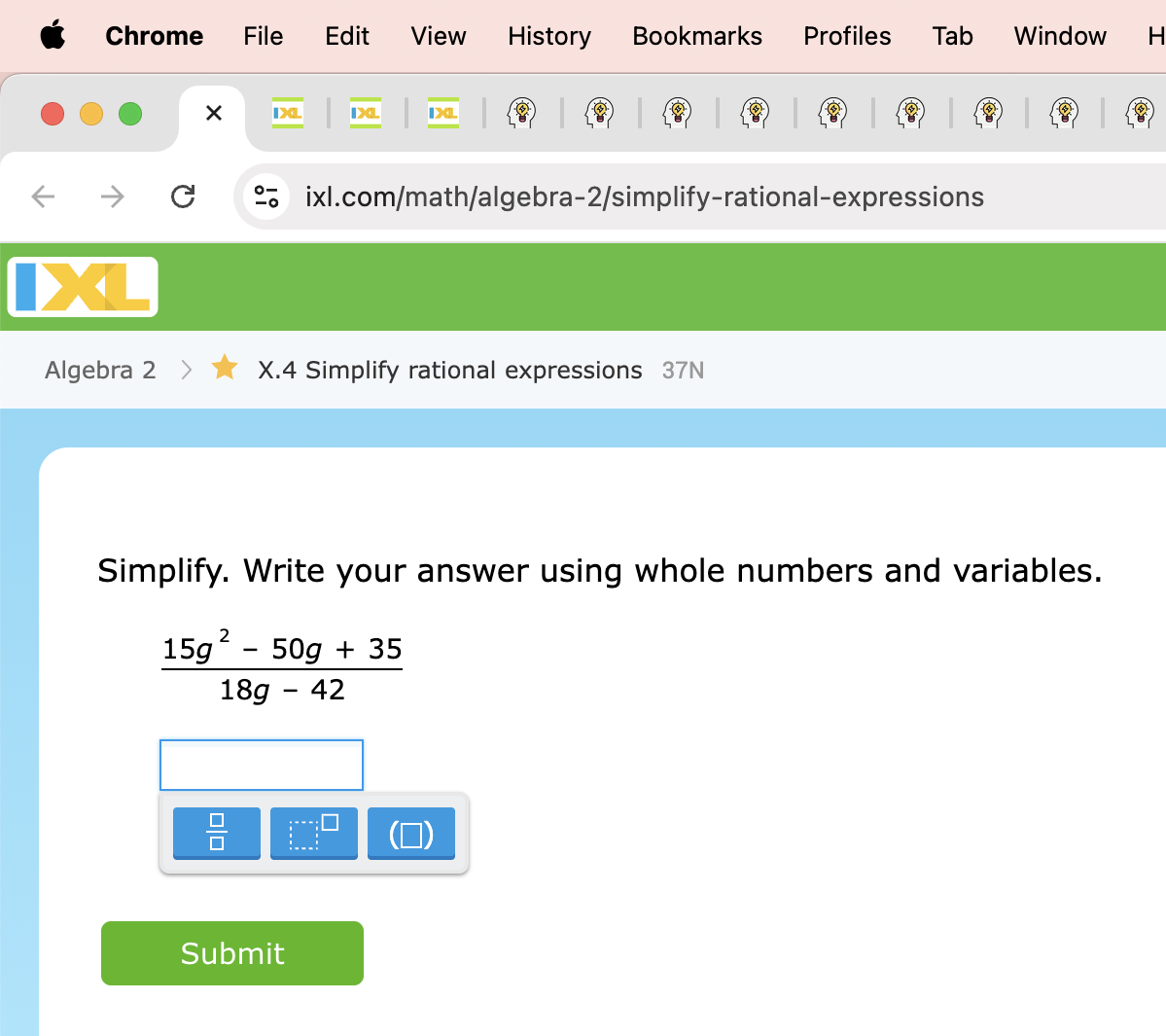Switch to the fifth lightbulb-head tab
The image size is (1166, 1036).
(x=832, y=113)
